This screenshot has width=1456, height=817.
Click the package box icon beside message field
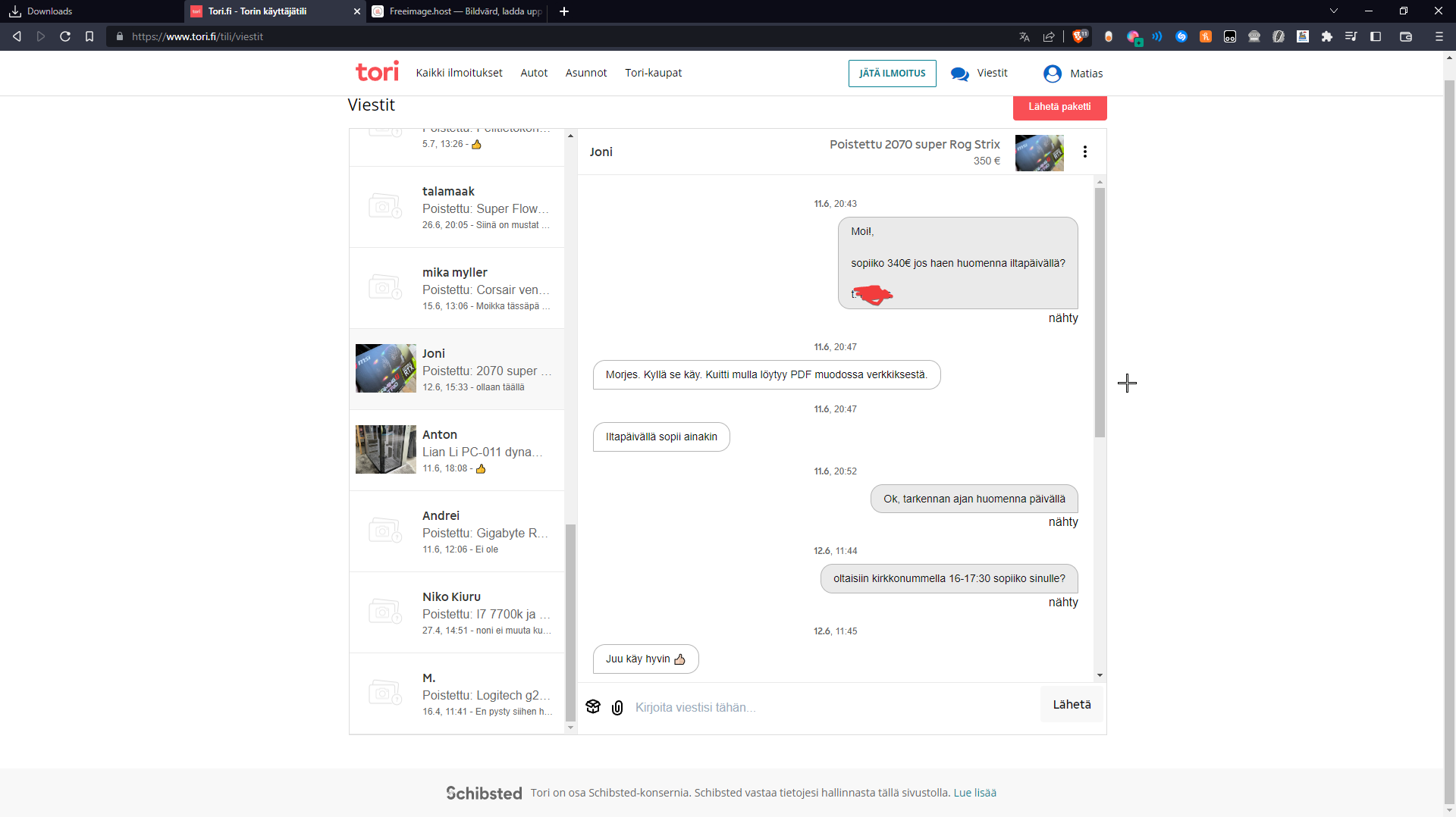[x=593, y=707]
